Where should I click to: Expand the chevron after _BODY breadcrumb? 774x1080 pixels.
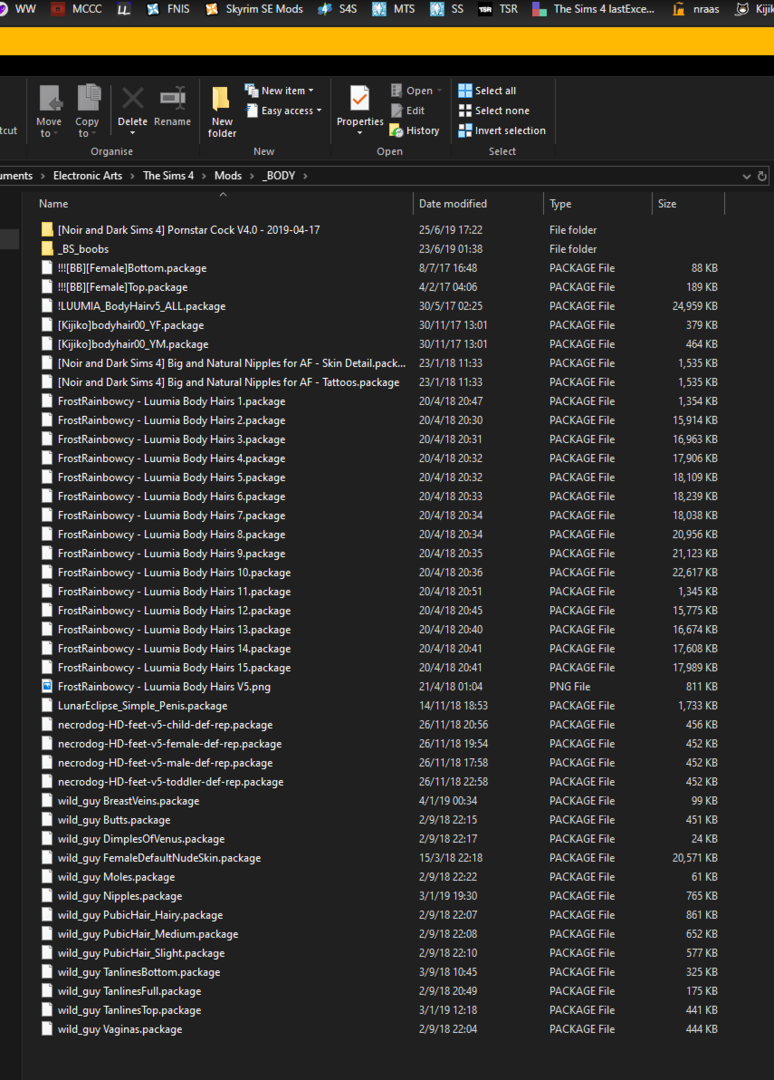pyautogui.click(x=305, y=176)
